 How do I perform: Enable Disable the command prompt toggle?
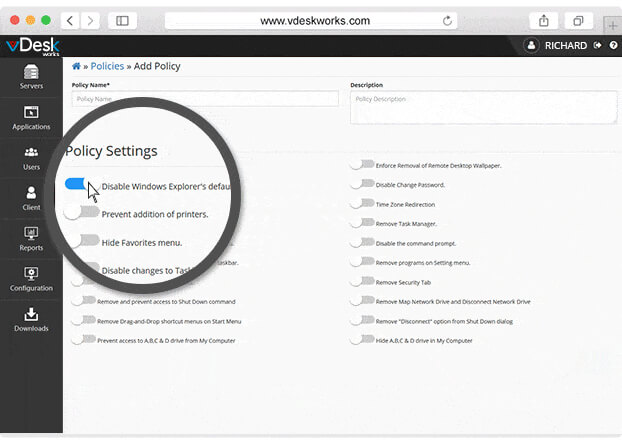[x=361, y=242]
